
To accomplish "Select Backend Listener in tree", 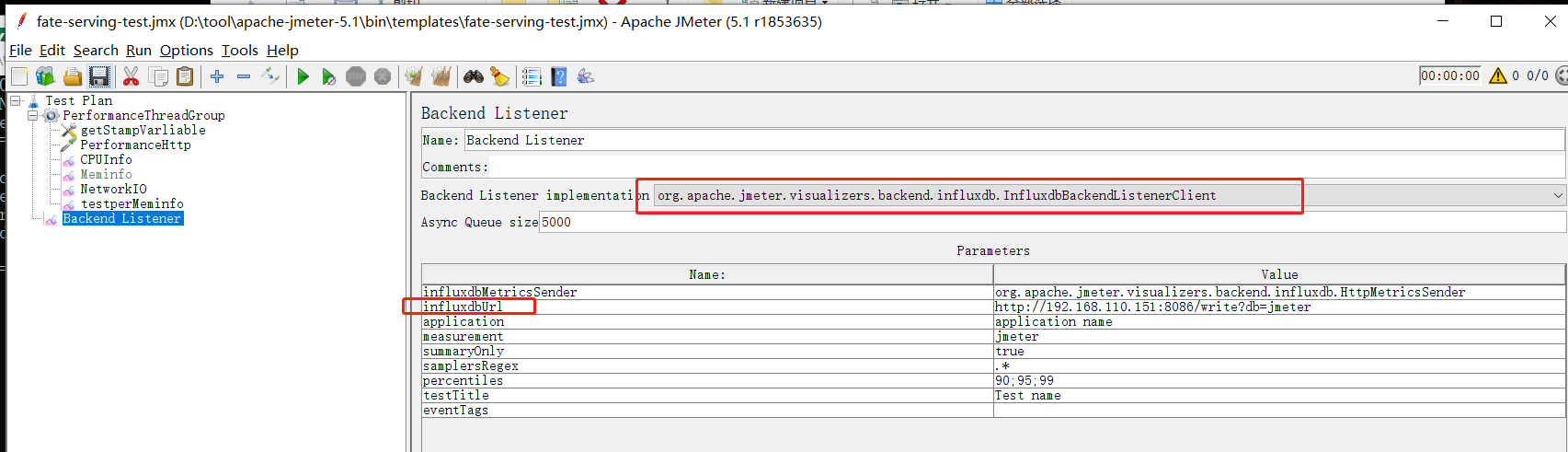I will [122, 218].
